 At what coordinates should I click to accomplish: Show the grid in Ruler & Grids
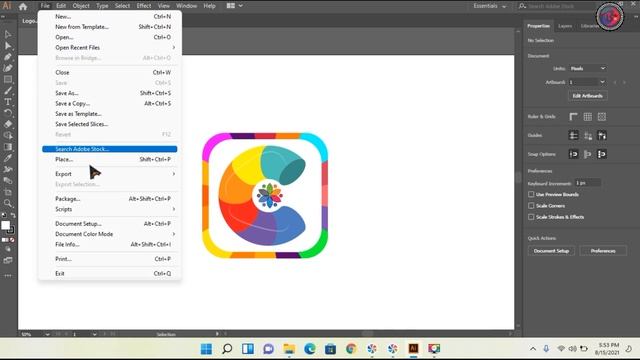[588, 117]
